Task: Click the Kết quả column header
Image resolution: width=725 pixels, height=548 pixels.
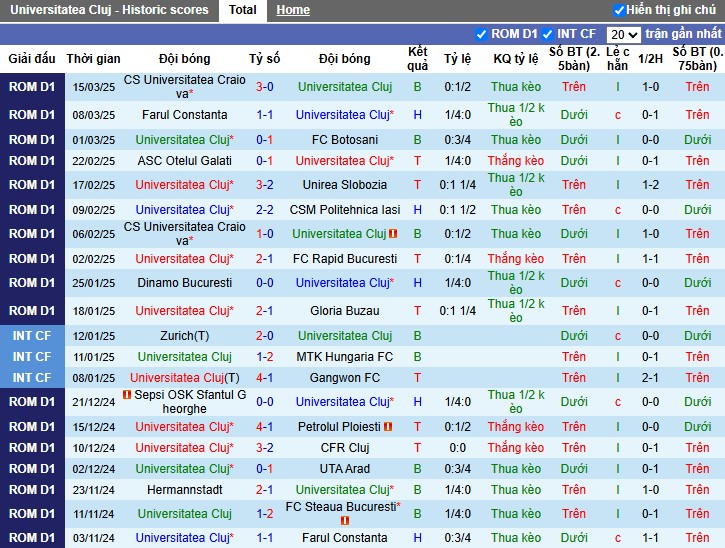Action: (x=418, y=59)
